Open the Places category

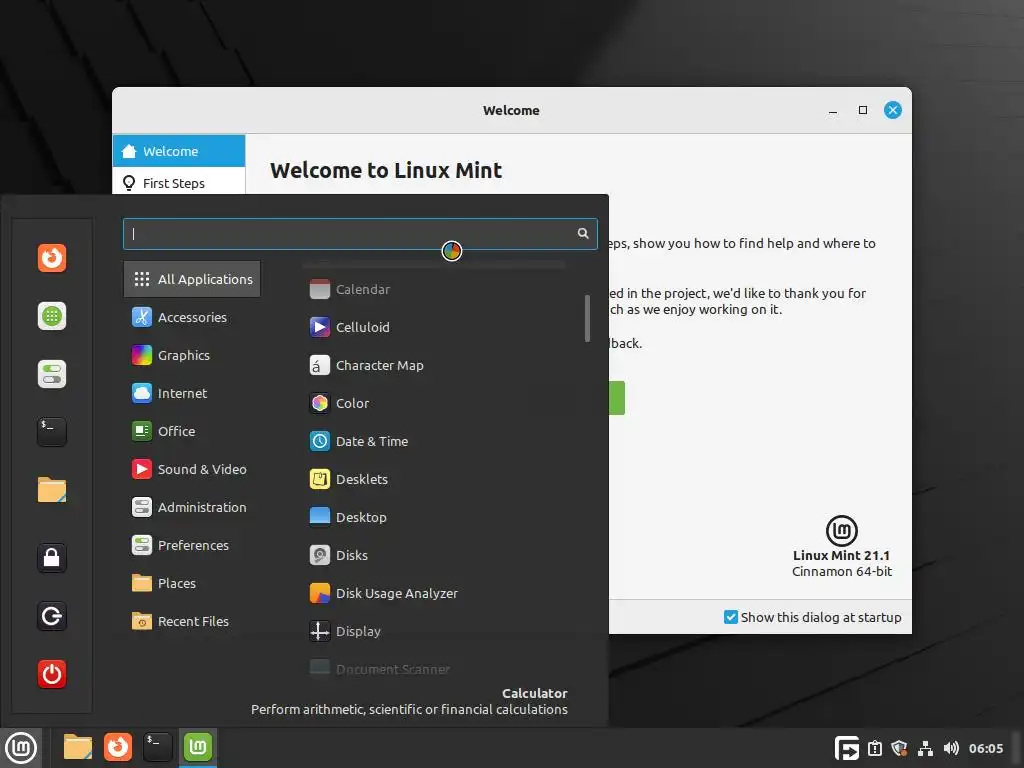pyautogui.click(x=192, y=583)
